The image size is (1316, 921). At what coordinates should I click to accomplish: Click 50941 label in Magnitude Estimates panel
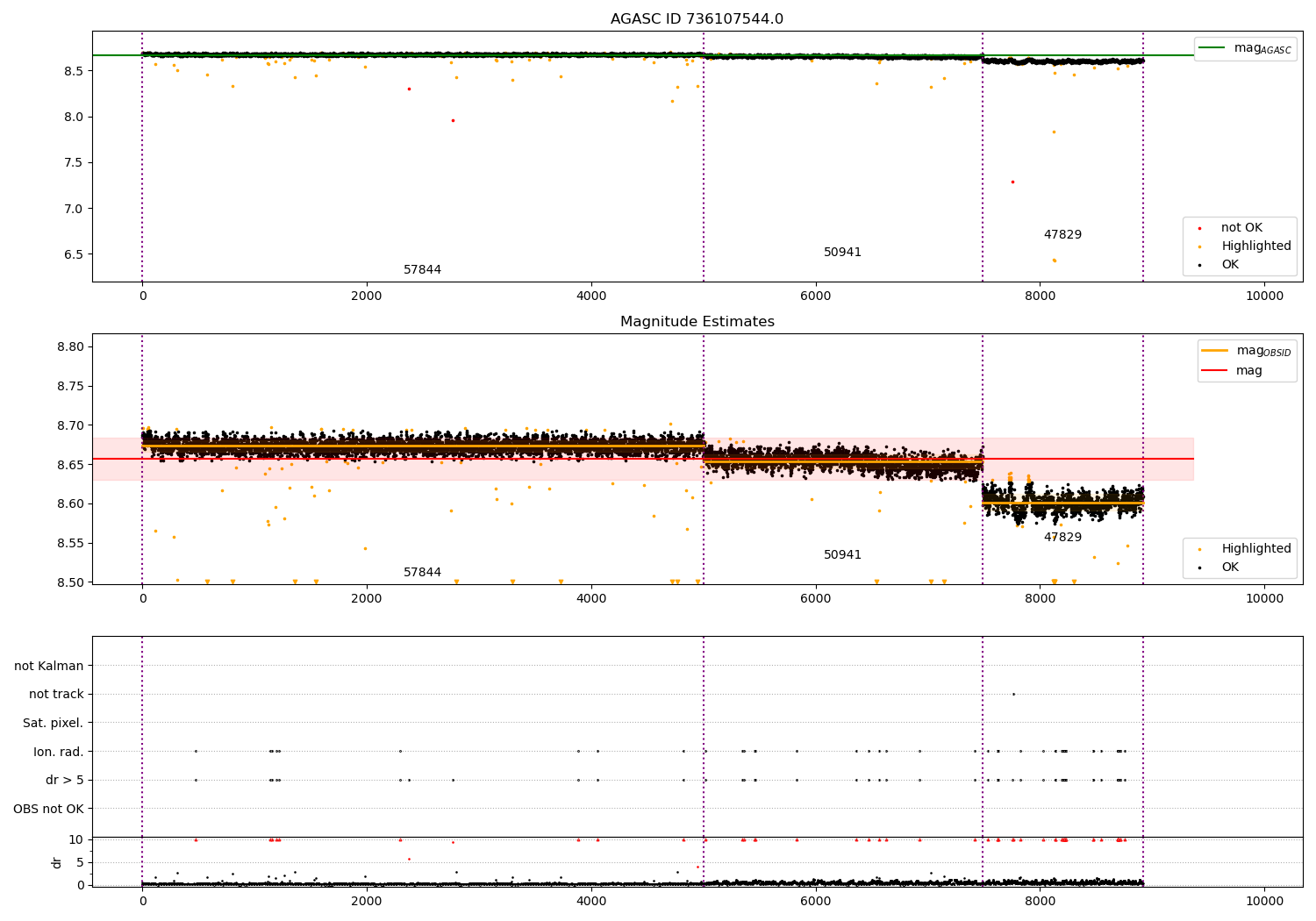(x=842, y=555)
